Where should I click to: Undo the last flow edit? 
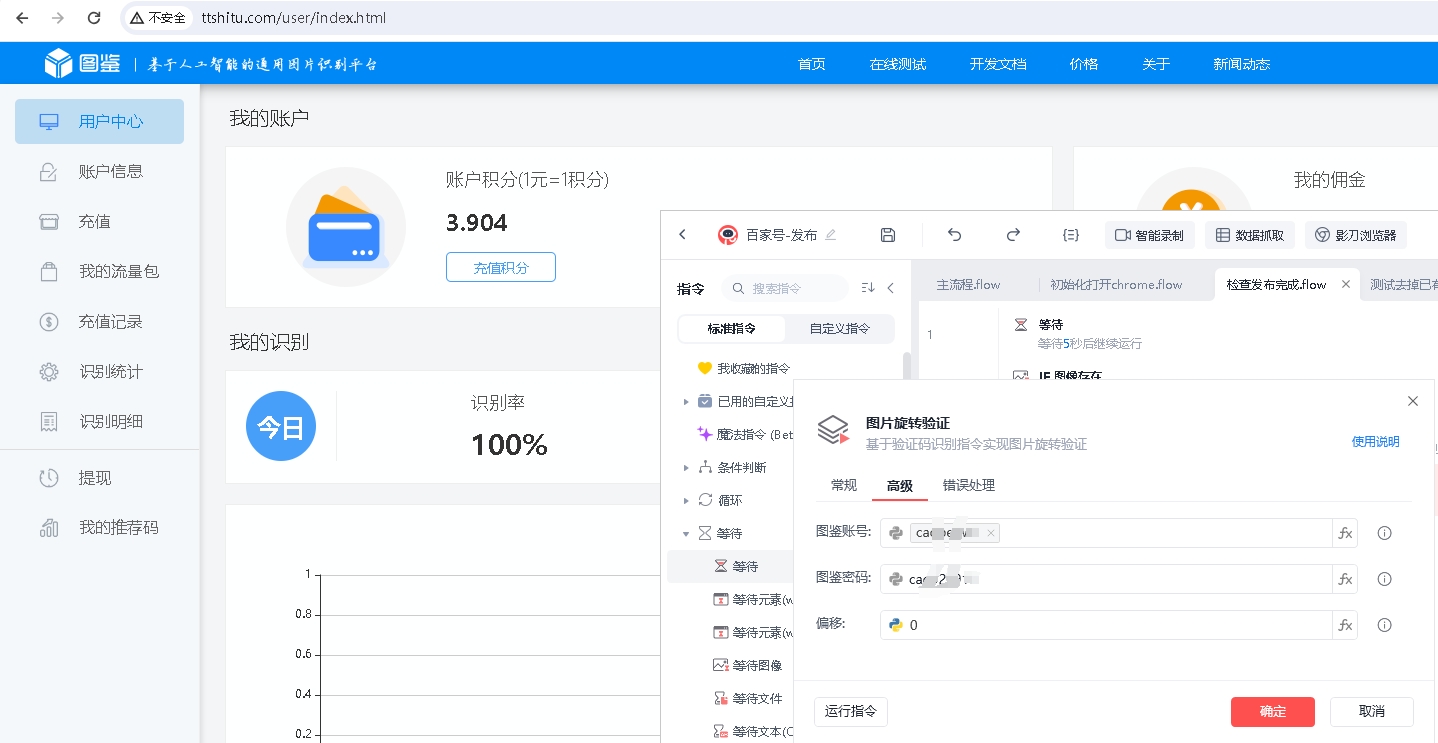pos(954,235)
